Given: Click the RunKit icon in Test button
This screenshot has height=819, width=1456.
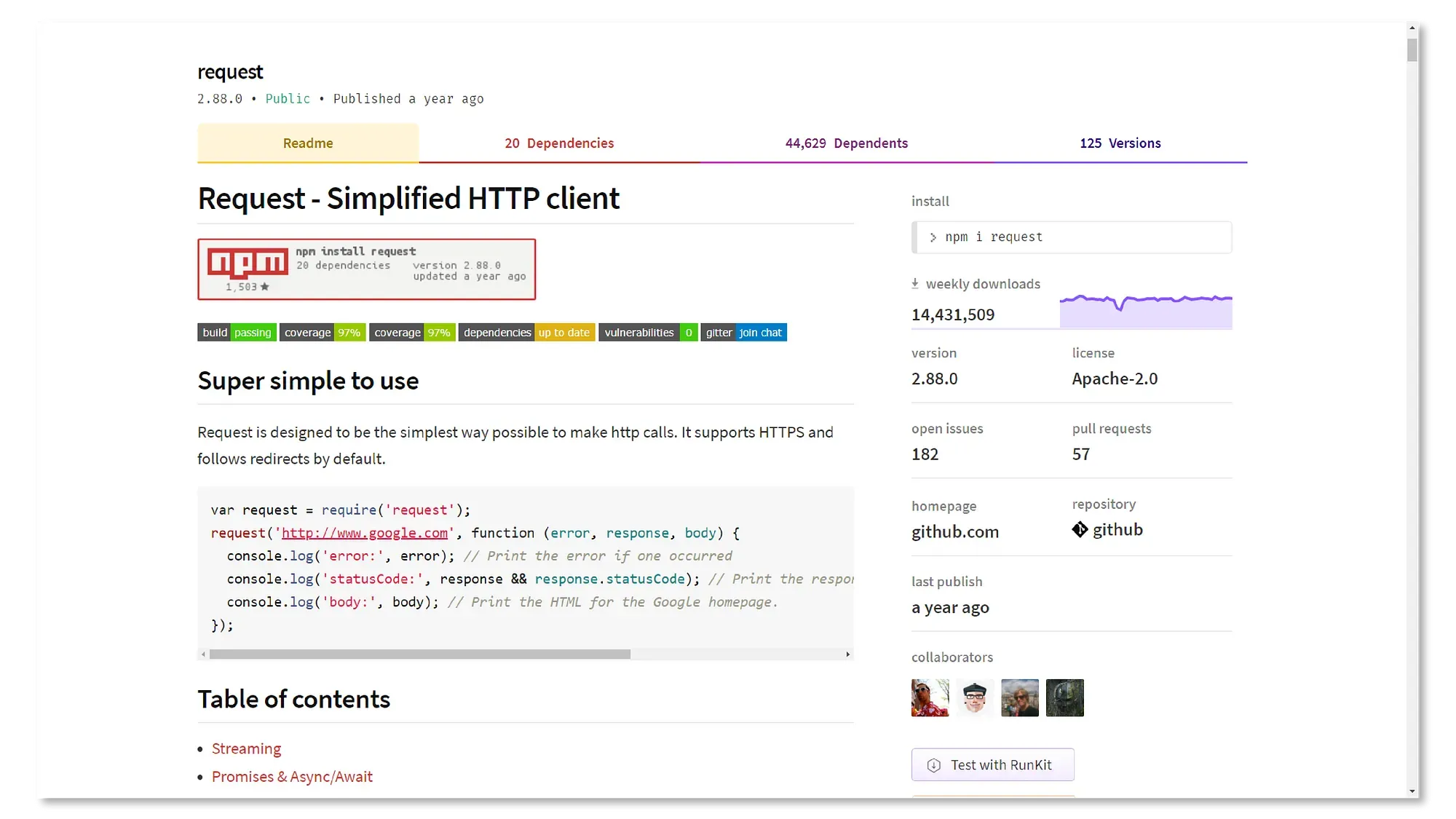Looking at the screenshot, I should pyautogui.click(x=934, y=765).
